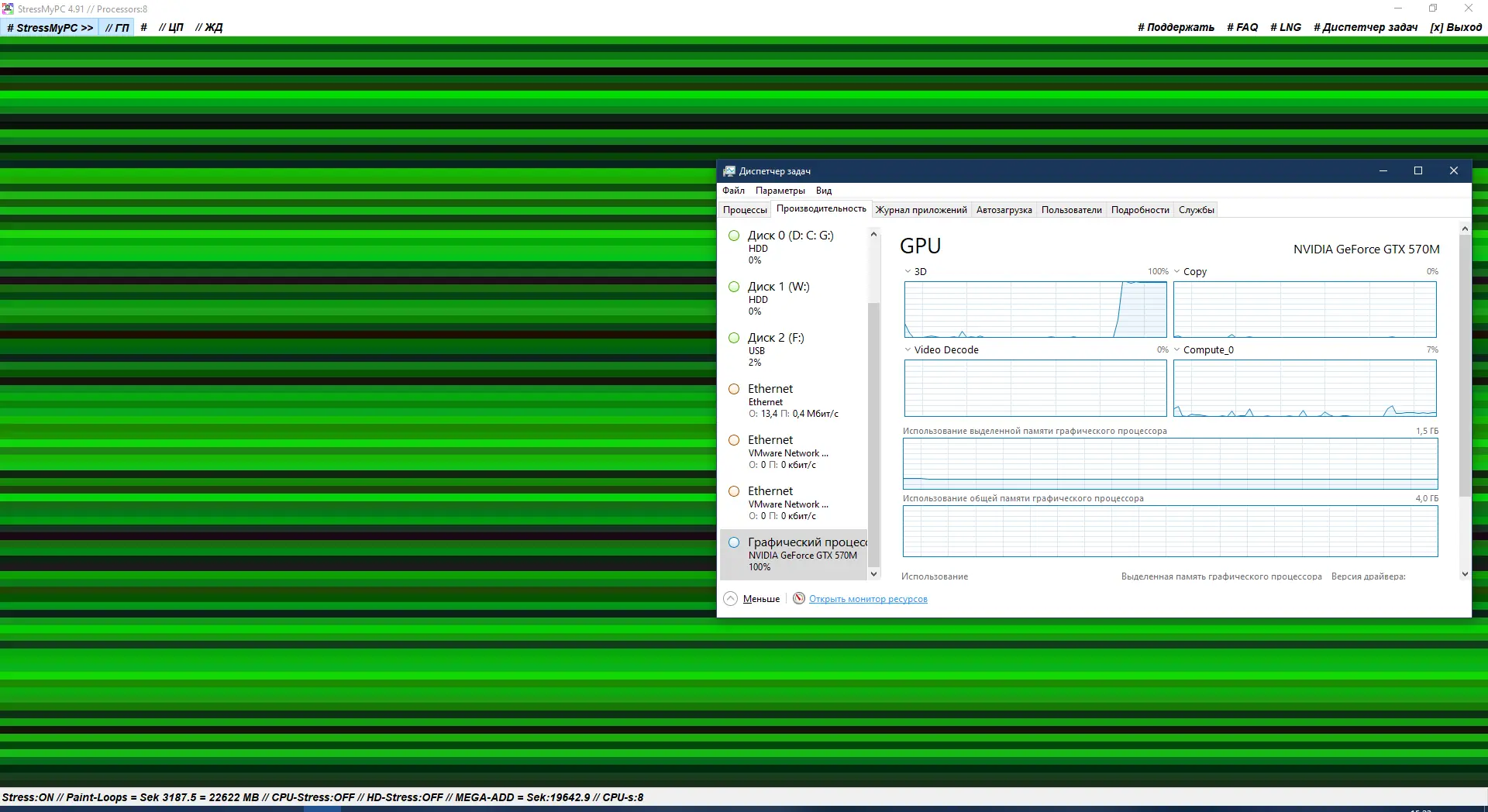
Task: Select the Диск 0 (D: C: G:) circle icon
Action: point(734,236)
